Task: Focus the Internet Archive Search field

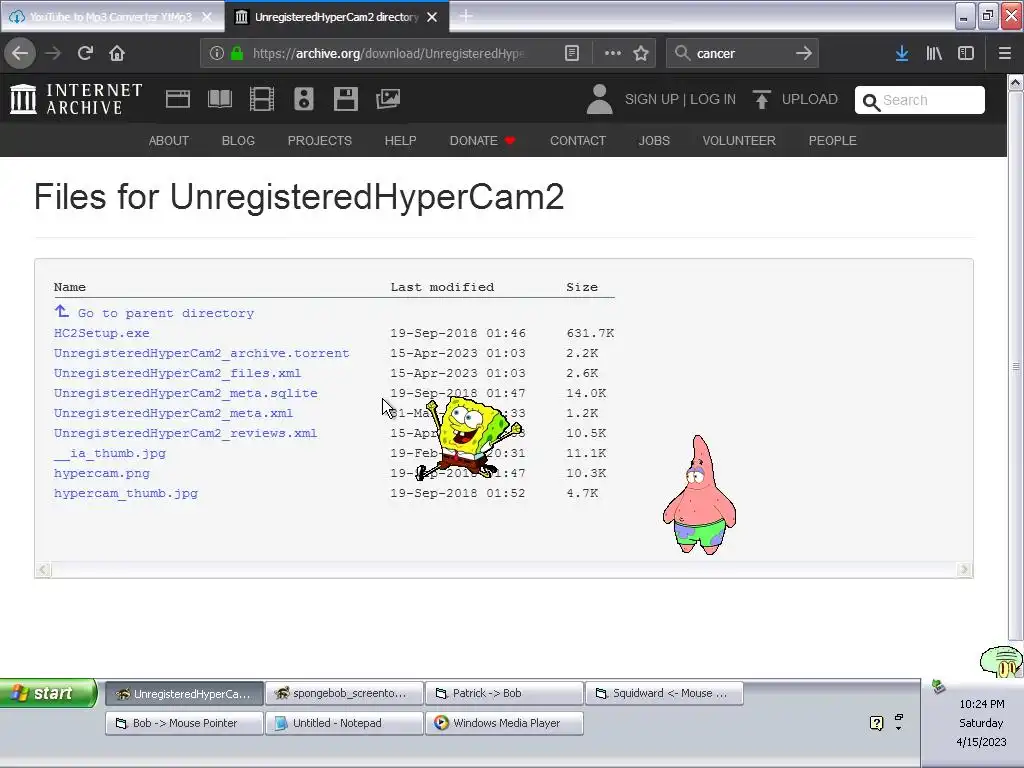Action: click(920, 100)
